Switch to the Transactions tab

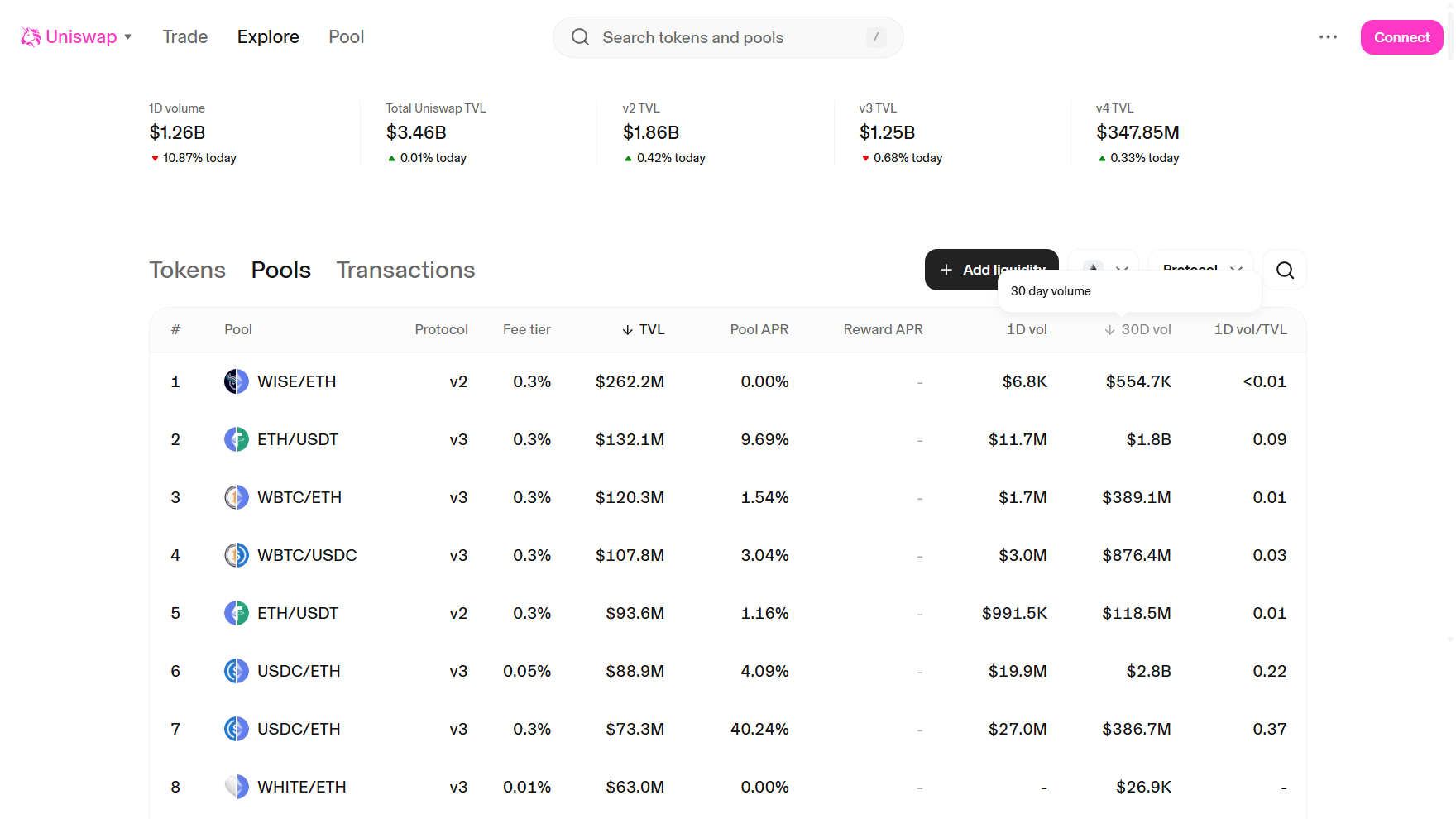tap(405, 270)
